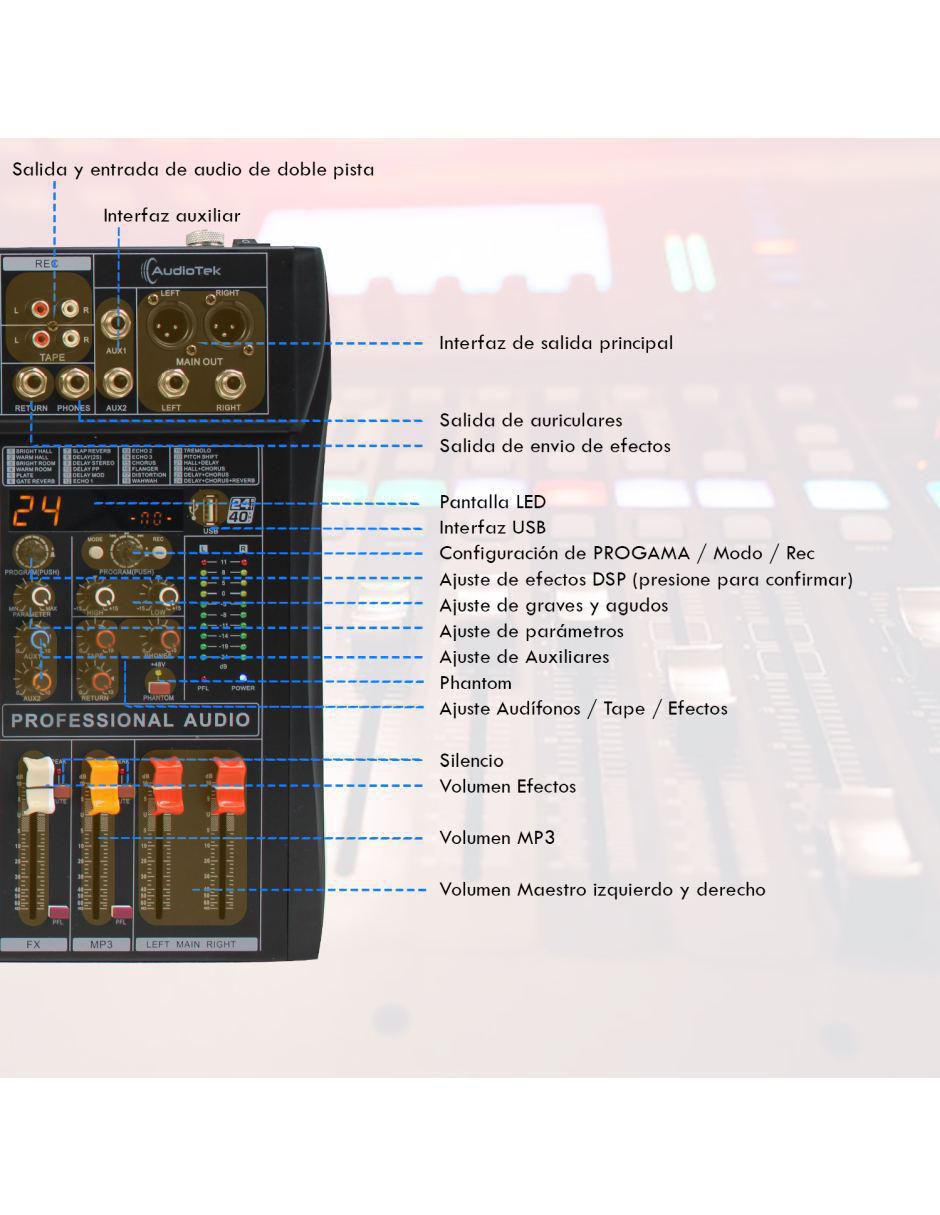Screen dimensions: 940x1215
Task: Click 'Ajuste de graves y agudos' caption
Action: 554,606
